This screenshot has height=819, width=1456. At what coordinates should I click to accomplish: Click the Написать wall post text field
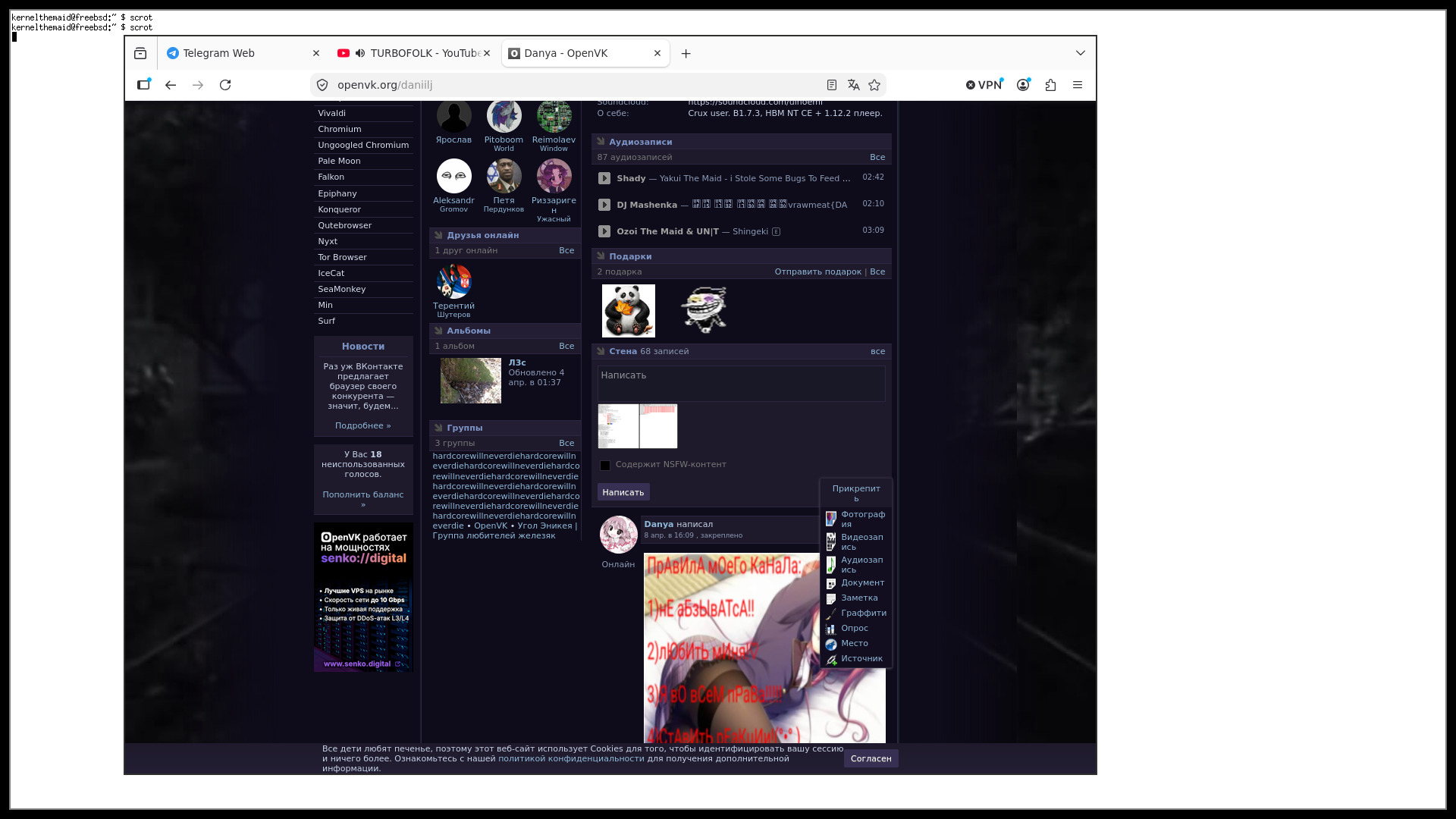[x=742, y=384]
